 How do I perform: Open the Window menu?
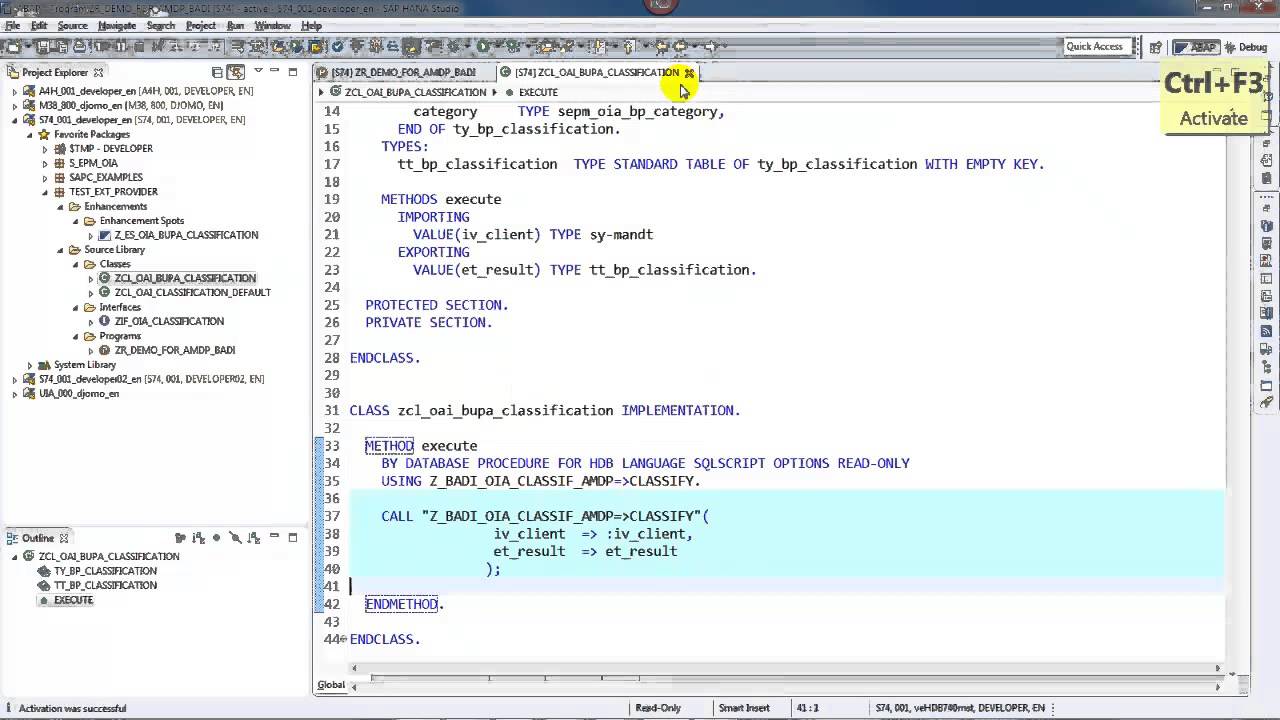(272, 25)
